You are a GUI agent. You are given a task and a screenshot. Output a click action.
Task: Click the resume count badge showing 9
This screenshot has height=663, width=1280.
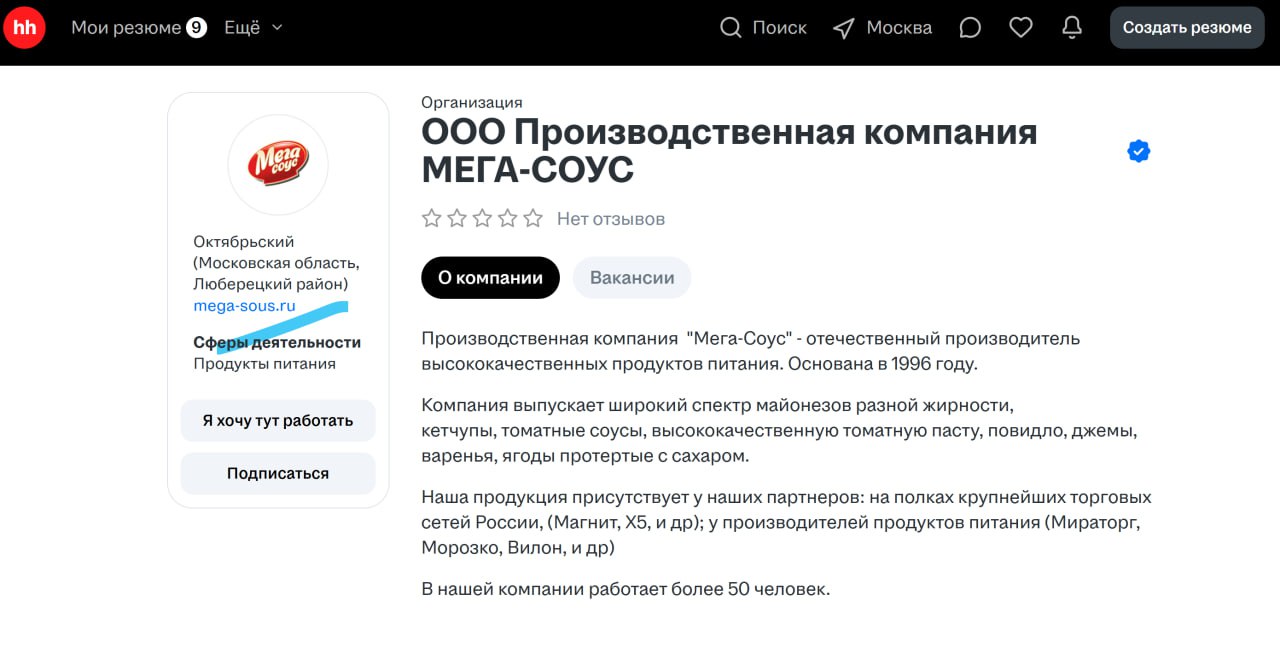click(x=196, y=28)
